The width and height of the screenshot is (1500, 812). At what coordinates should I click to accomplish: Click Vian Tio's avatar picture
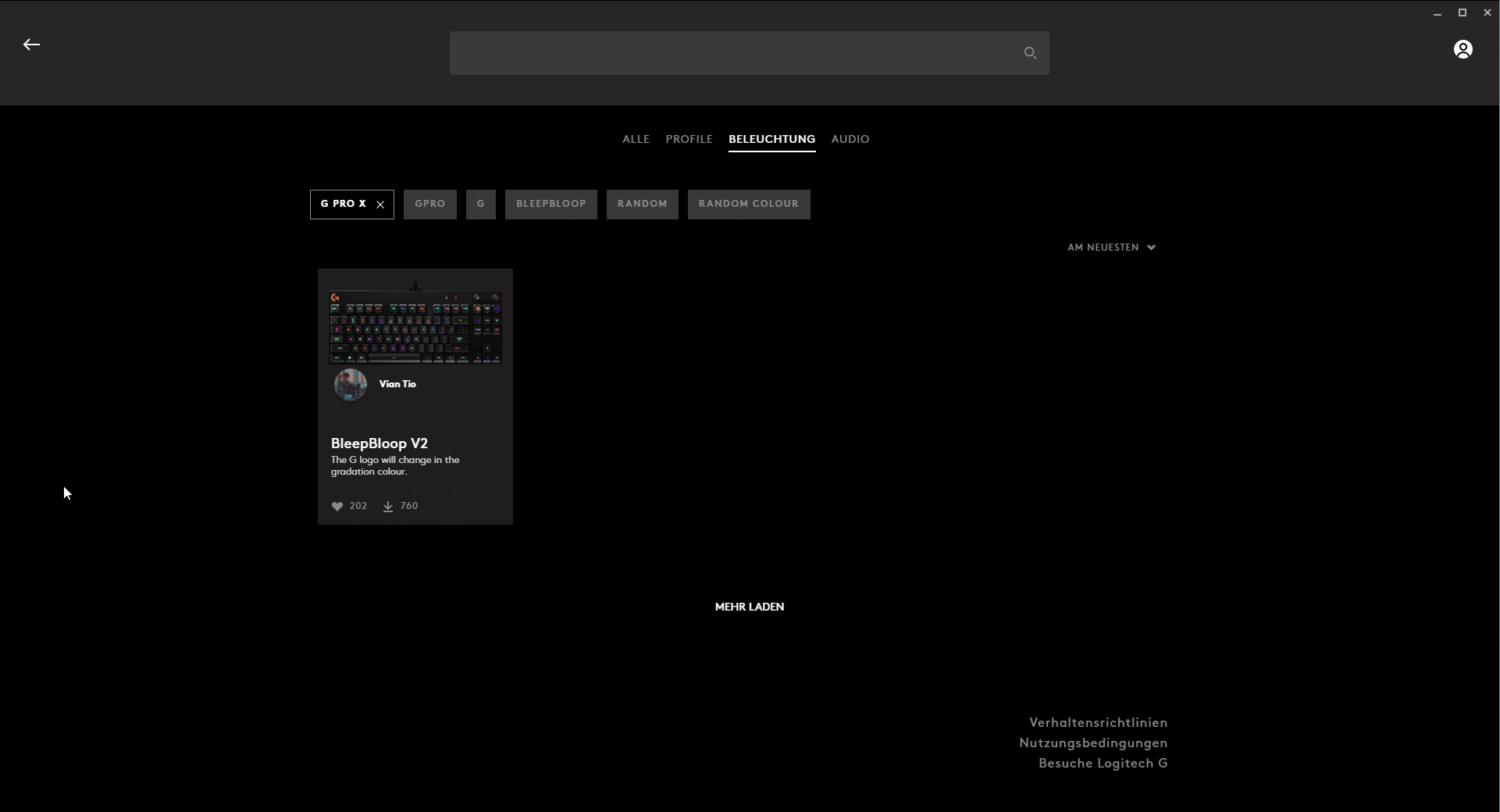coord(351,385)
